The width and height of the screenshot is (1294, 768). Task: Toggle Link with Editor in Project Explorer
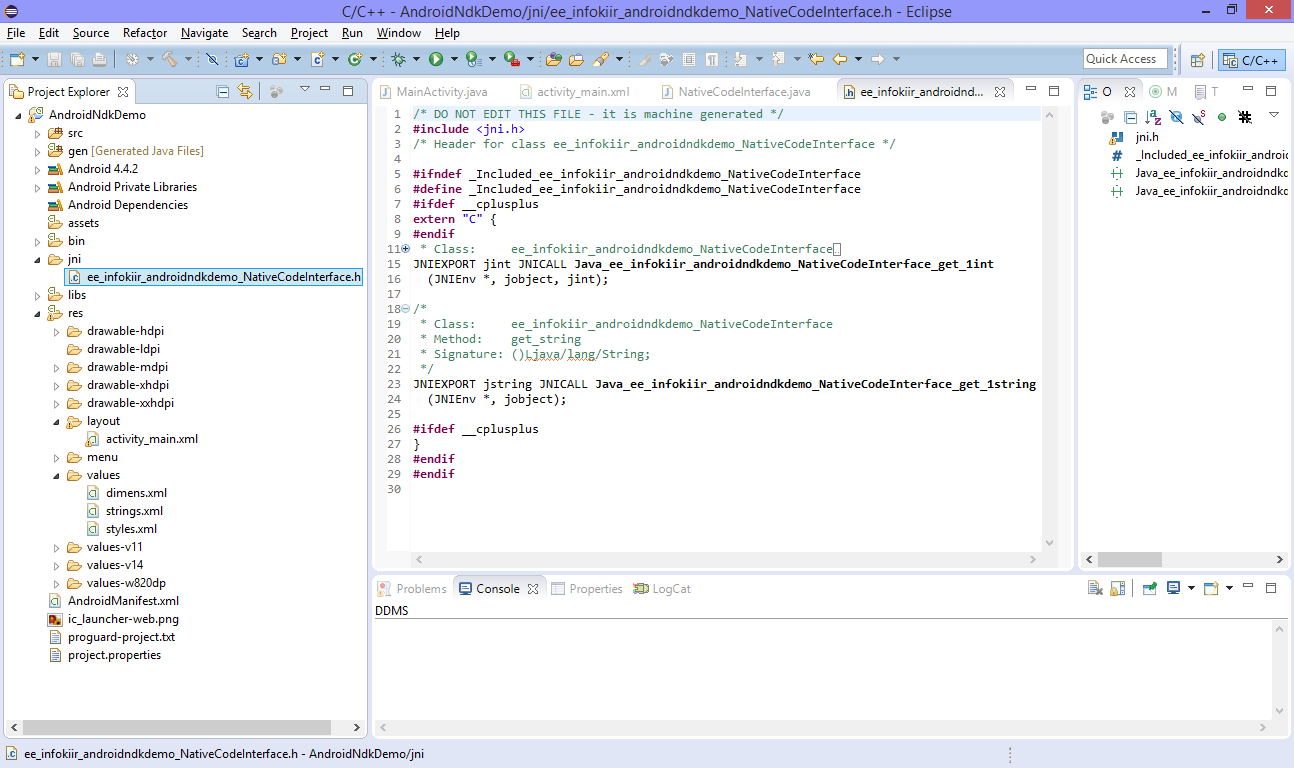(245, 92)
